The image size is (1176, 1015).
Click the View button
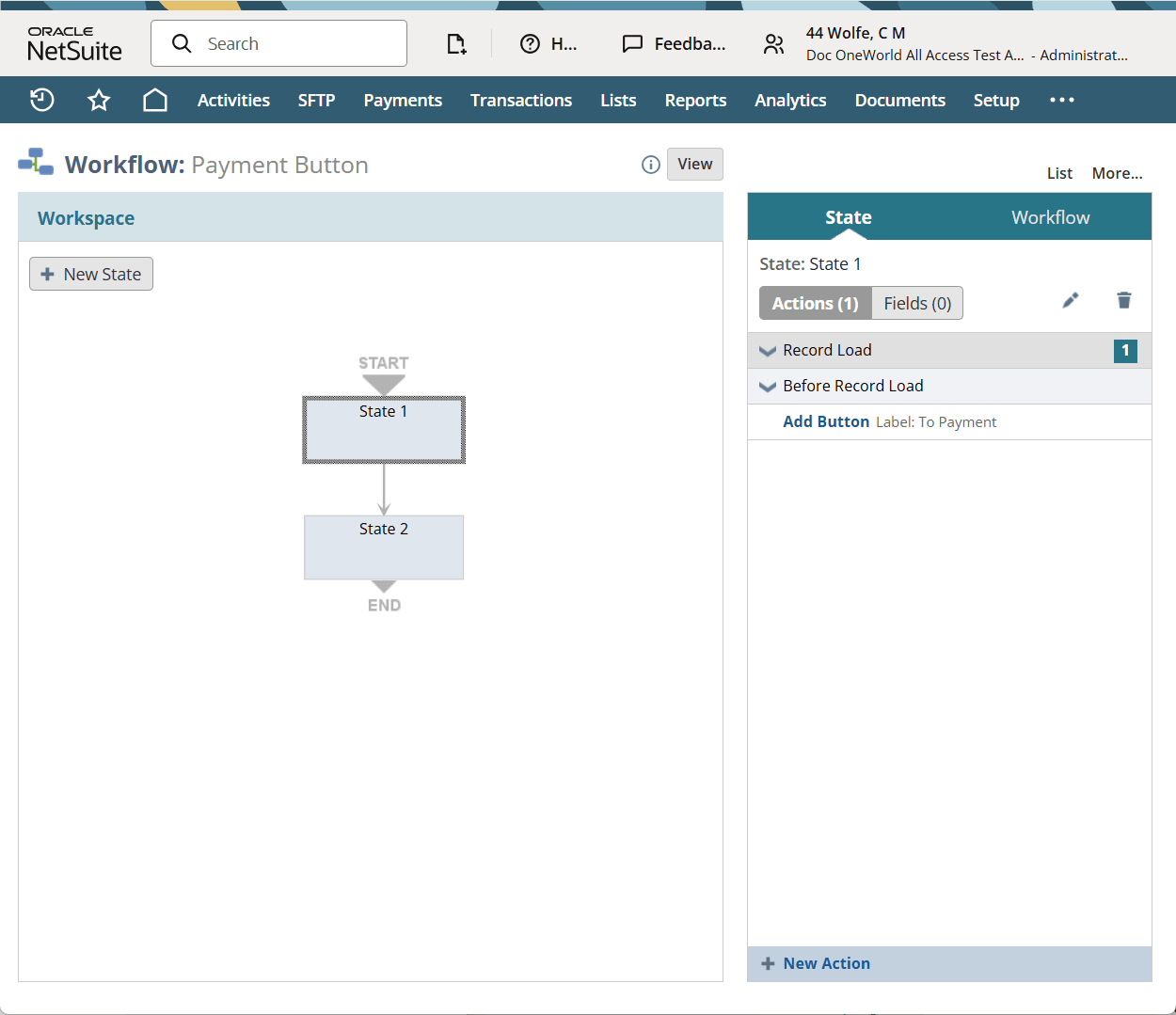pyautogui.click(x=695, y=164)
